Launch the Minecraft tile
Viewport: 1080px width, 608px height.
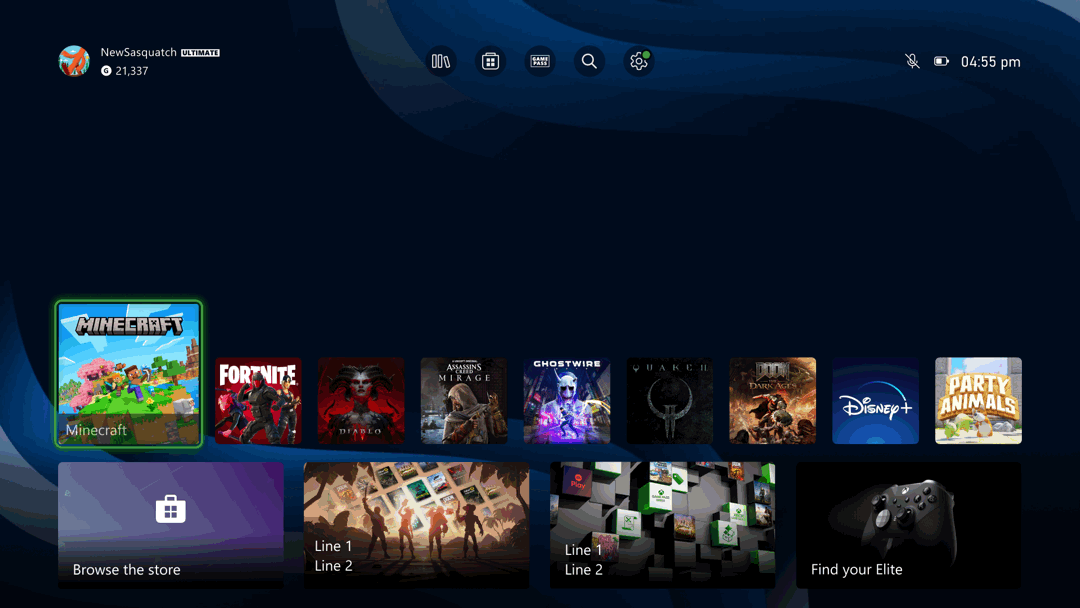pos(129,375)
